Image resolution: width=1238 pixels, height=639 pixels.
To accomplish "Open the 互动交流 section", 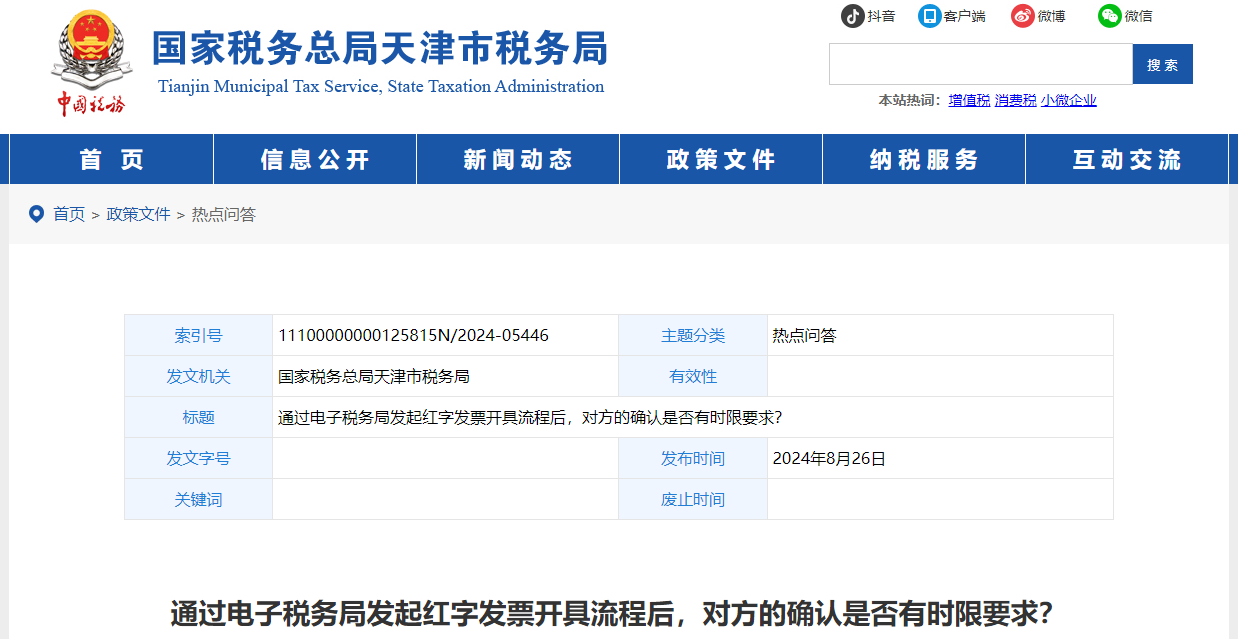I will point(1126,159).
